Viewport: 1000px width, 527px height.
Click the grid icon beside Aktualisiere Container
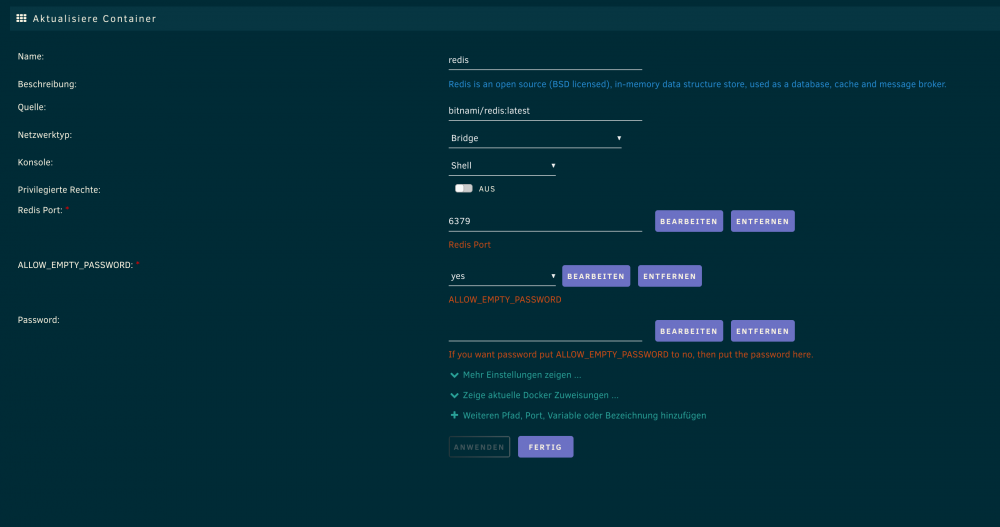[21, 19]
